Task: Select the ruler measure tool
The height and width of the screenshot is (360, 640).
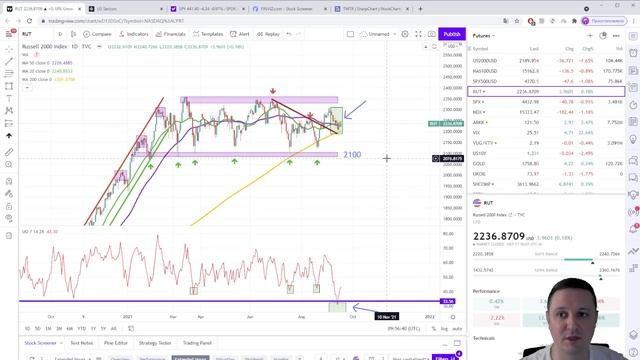Action: (9, 152)
